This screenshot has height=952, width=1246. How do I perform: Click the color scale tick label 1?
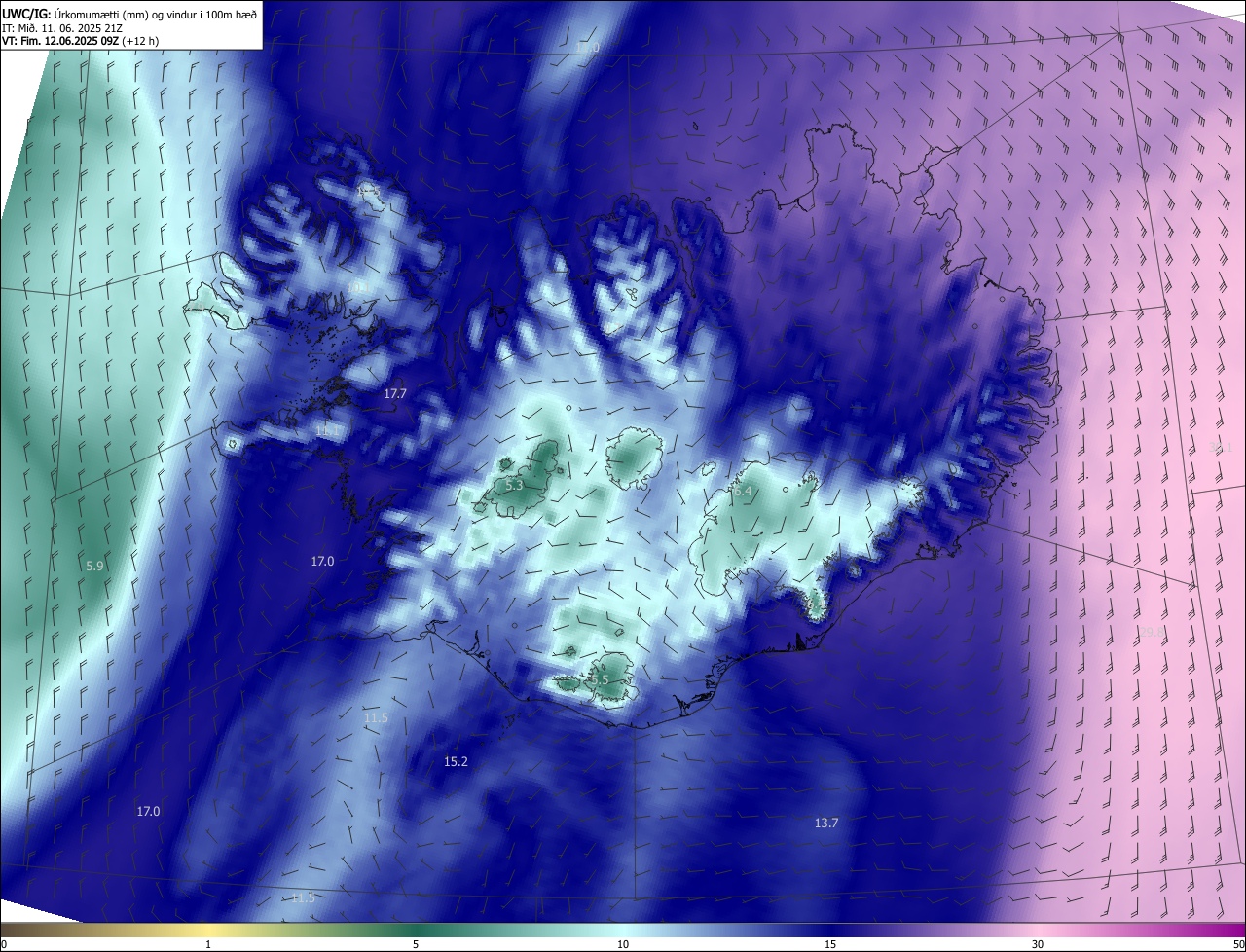pos(208,945)
